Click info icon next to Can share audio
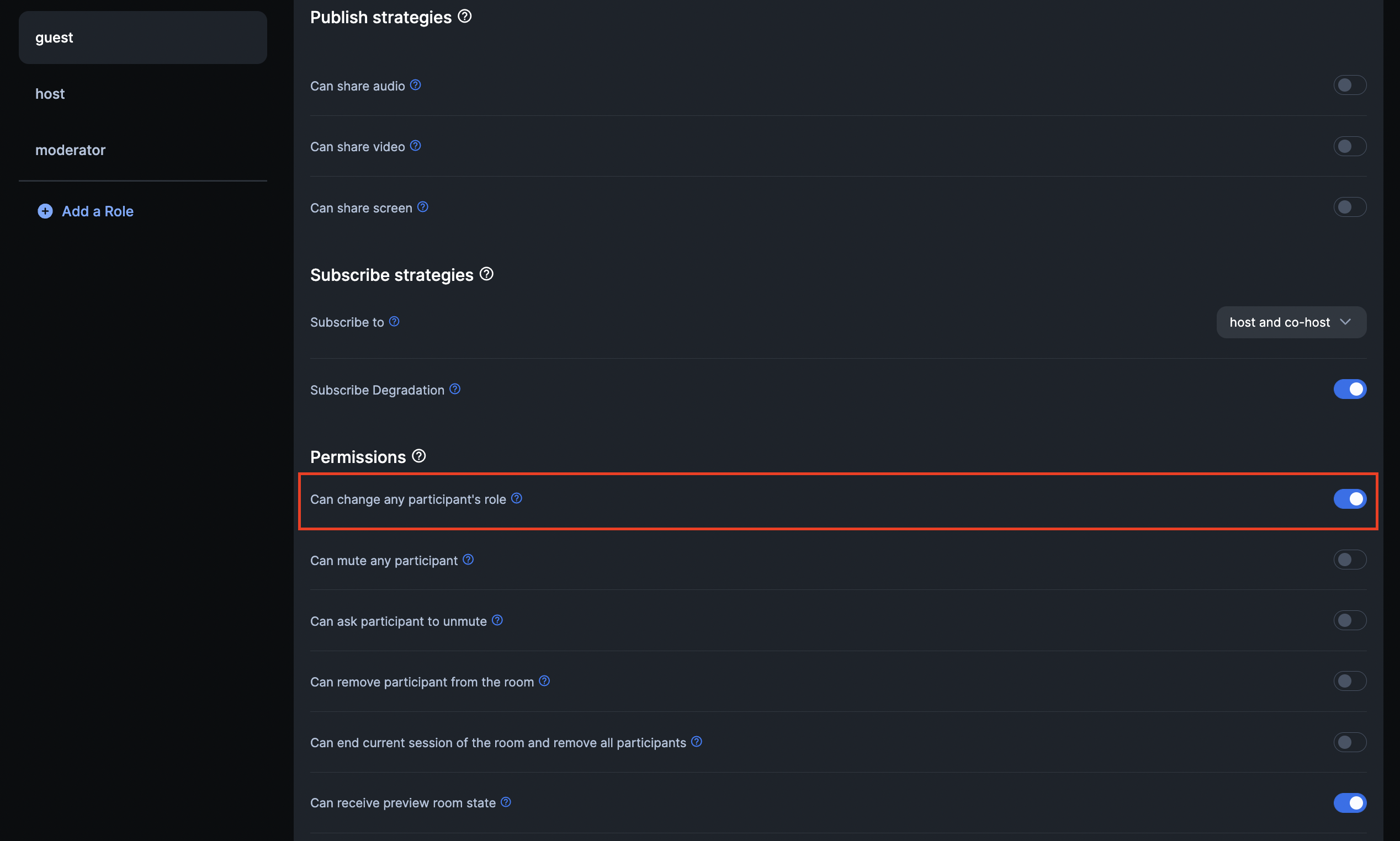This screenshot has height=841, width=1400. (416, 85)
